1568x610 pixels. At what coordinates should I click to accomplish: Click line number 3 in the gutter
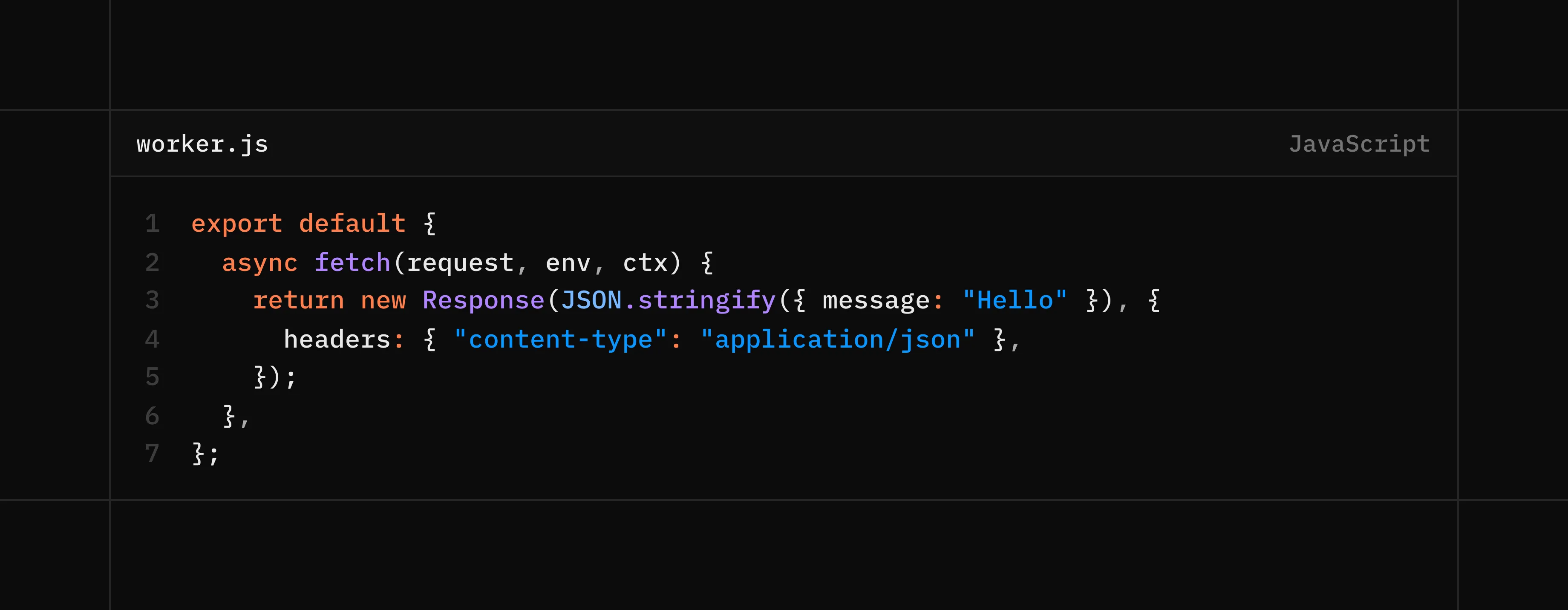click(x=152, y=301)
